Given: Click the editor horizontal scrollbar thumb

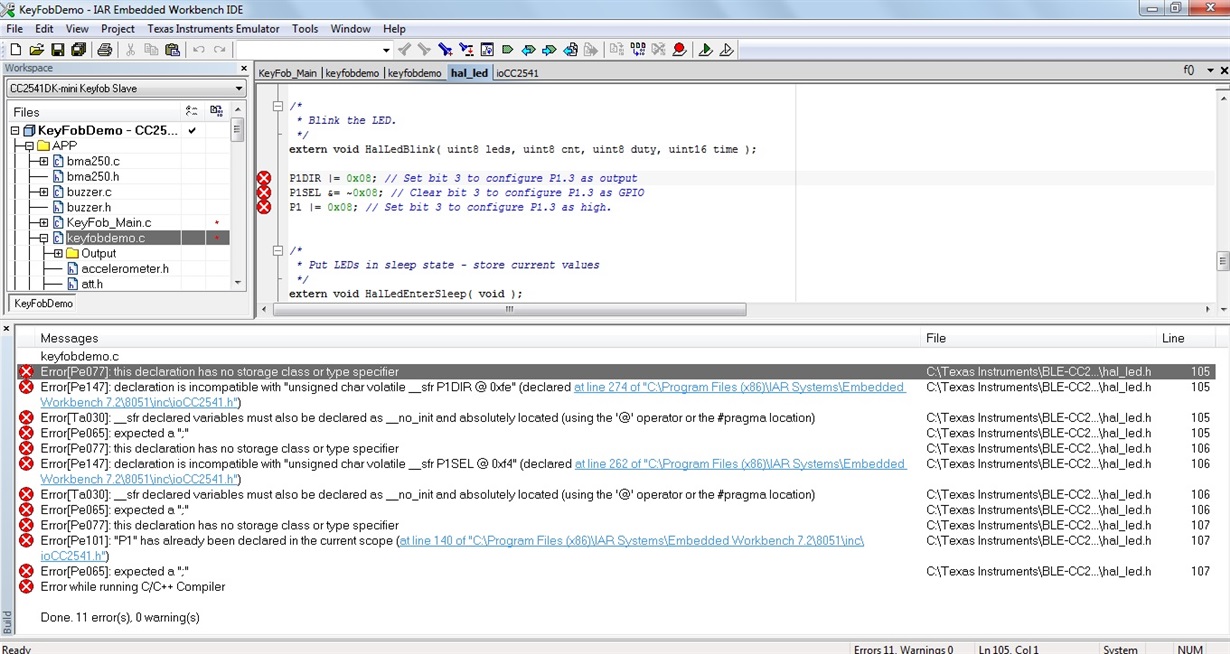Looking at the screenshot, I should pyautogui.click(x=509, y=310).
